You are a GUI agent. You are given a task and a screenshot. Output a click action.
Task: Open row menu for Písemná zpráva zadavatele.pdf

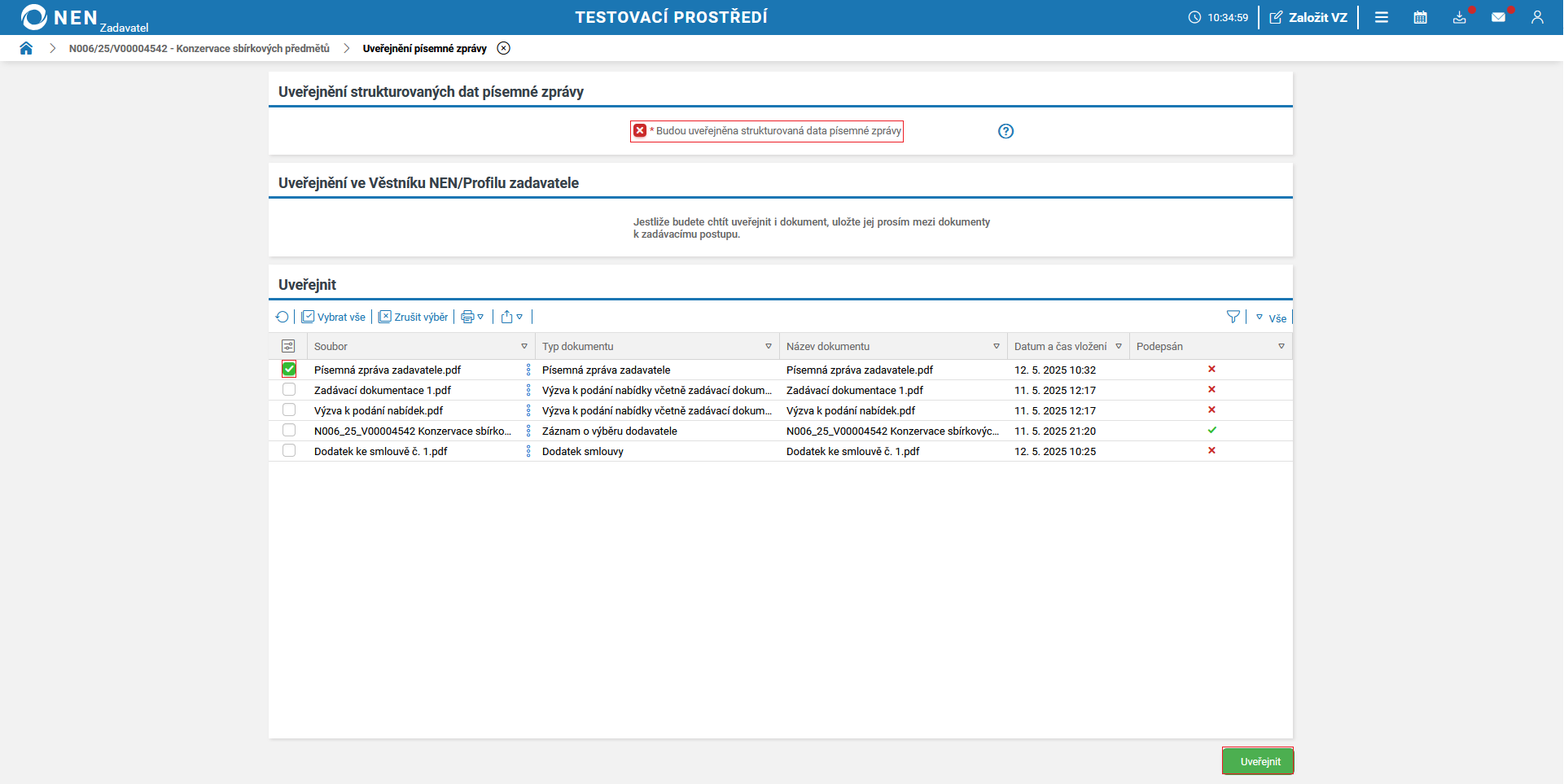[528, 370]
